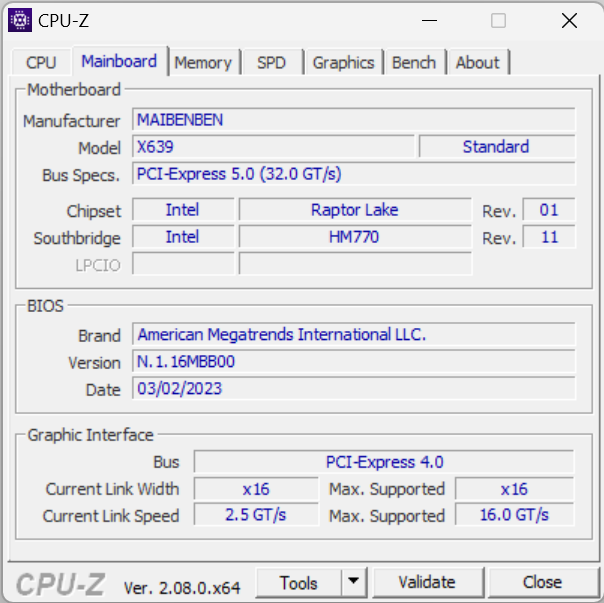Click the Current Link Width x16 field
604x603 pixels.
(256, 489)
